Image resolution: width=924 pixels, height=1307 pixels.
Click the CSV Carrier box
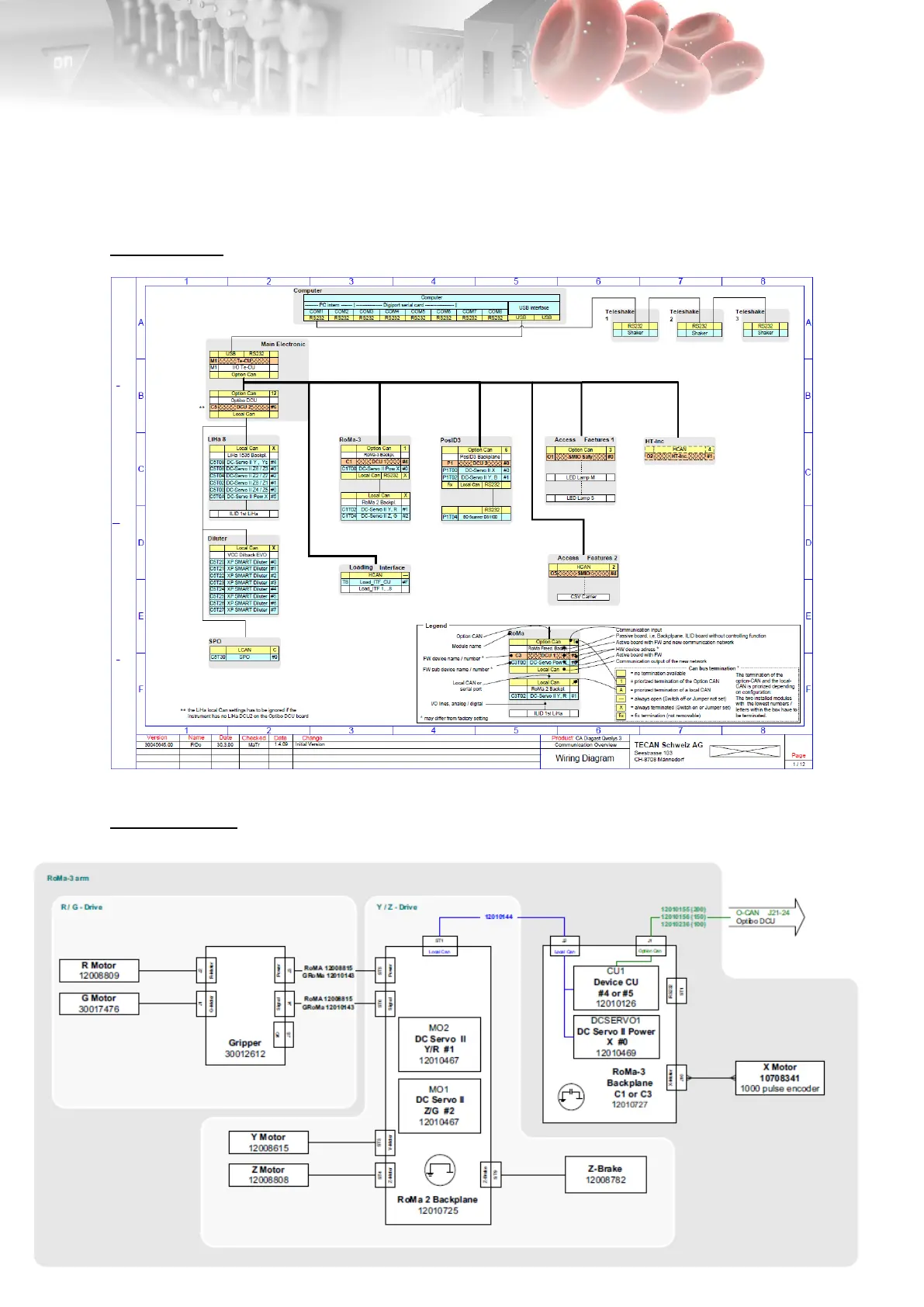[583, 597]
